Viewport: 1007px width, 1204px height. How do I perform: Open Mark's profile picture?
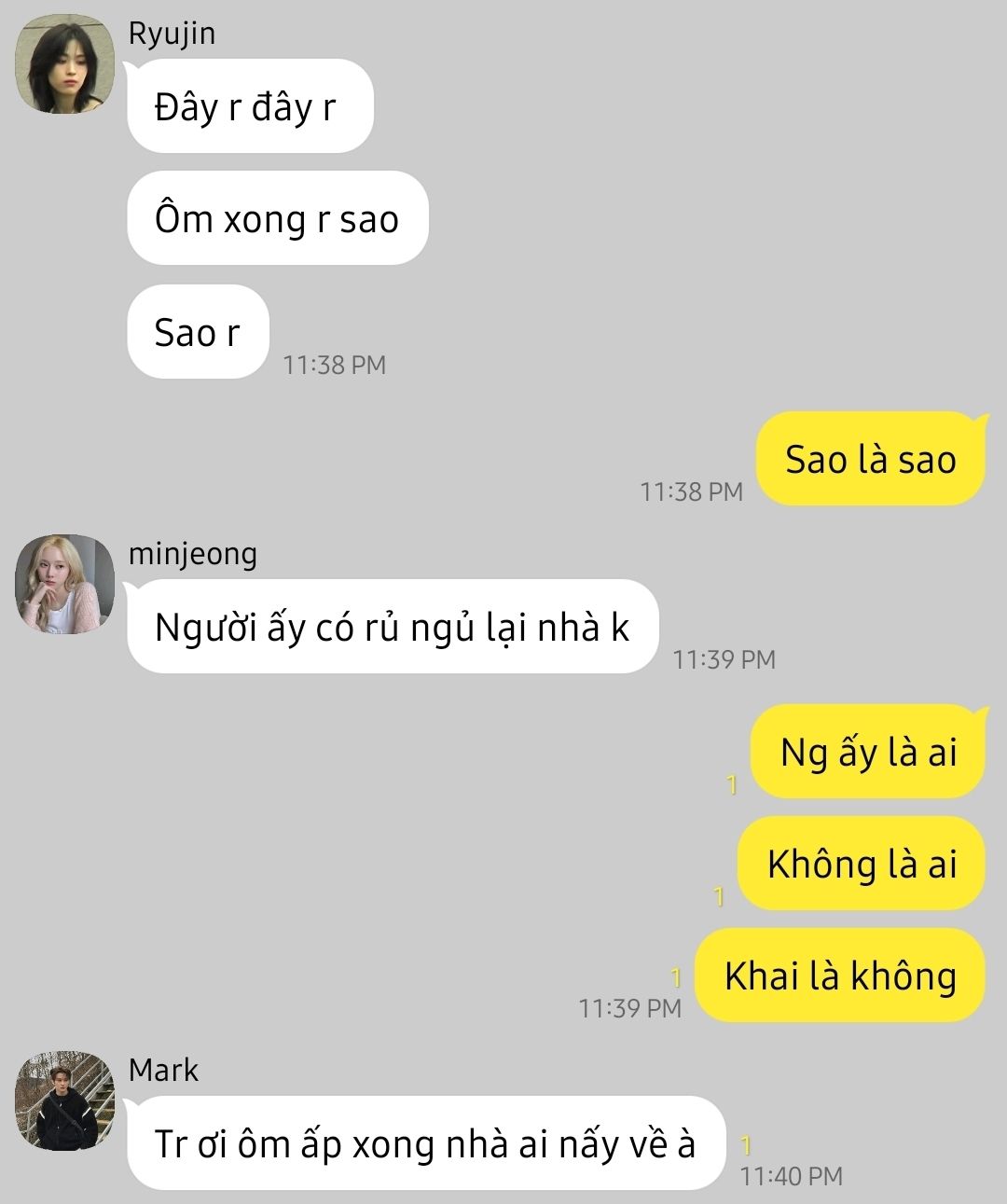[x=64, y=1100]
